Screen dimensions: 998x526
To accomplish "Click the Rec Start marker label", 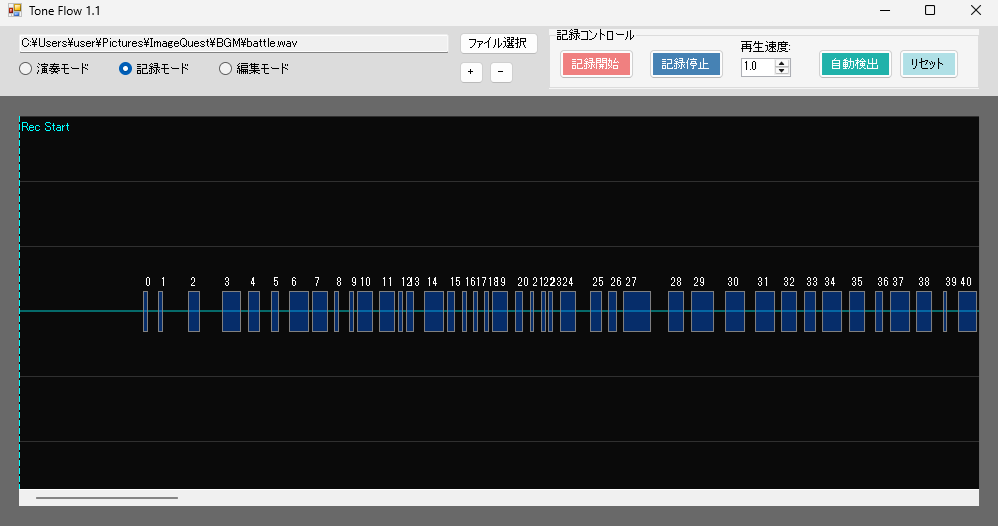I will click(x=45, y=127).
